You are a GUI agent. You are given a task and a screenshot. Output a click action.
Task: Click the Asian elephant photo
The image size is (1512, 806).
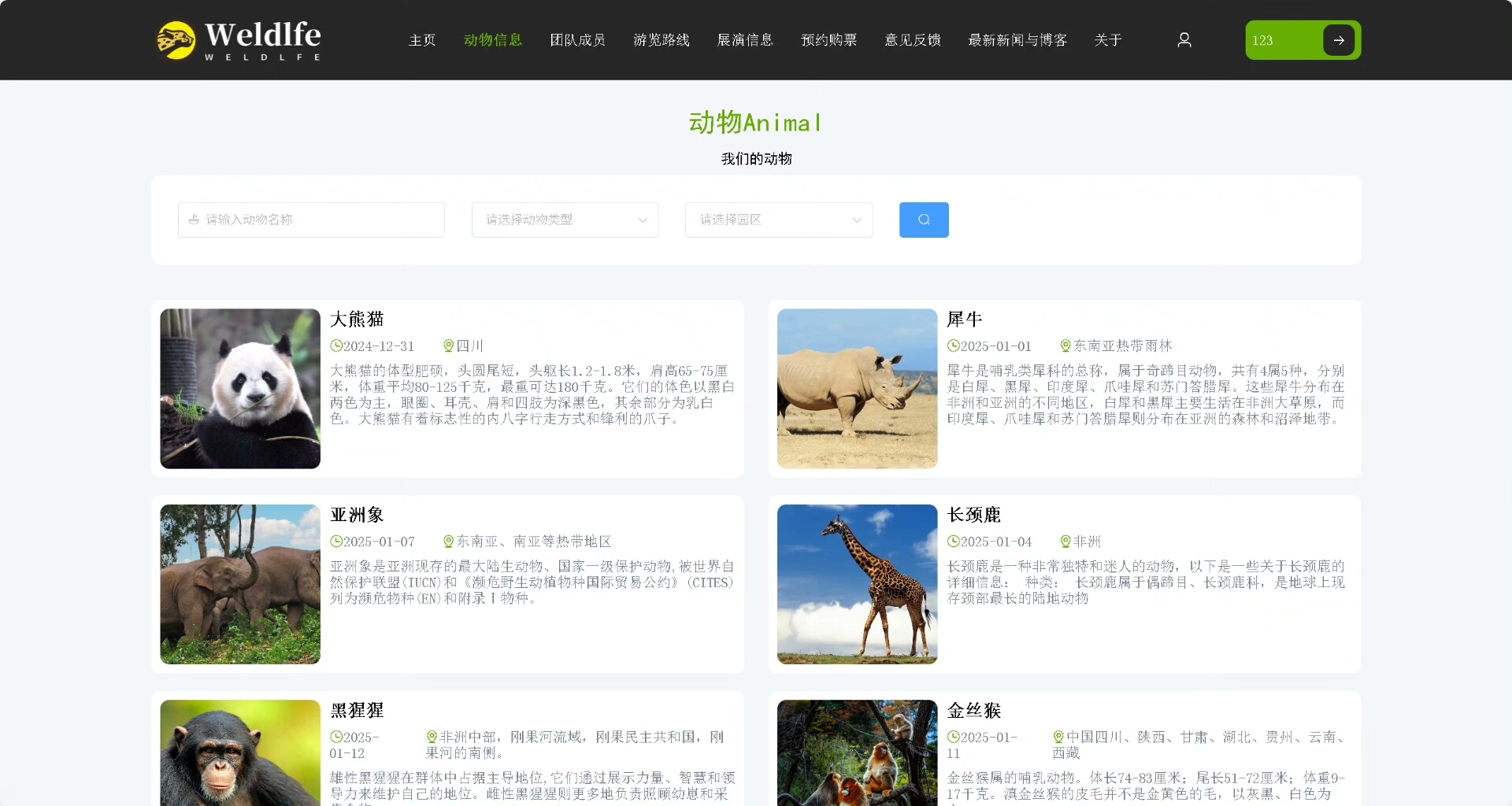tap(240, 584)
